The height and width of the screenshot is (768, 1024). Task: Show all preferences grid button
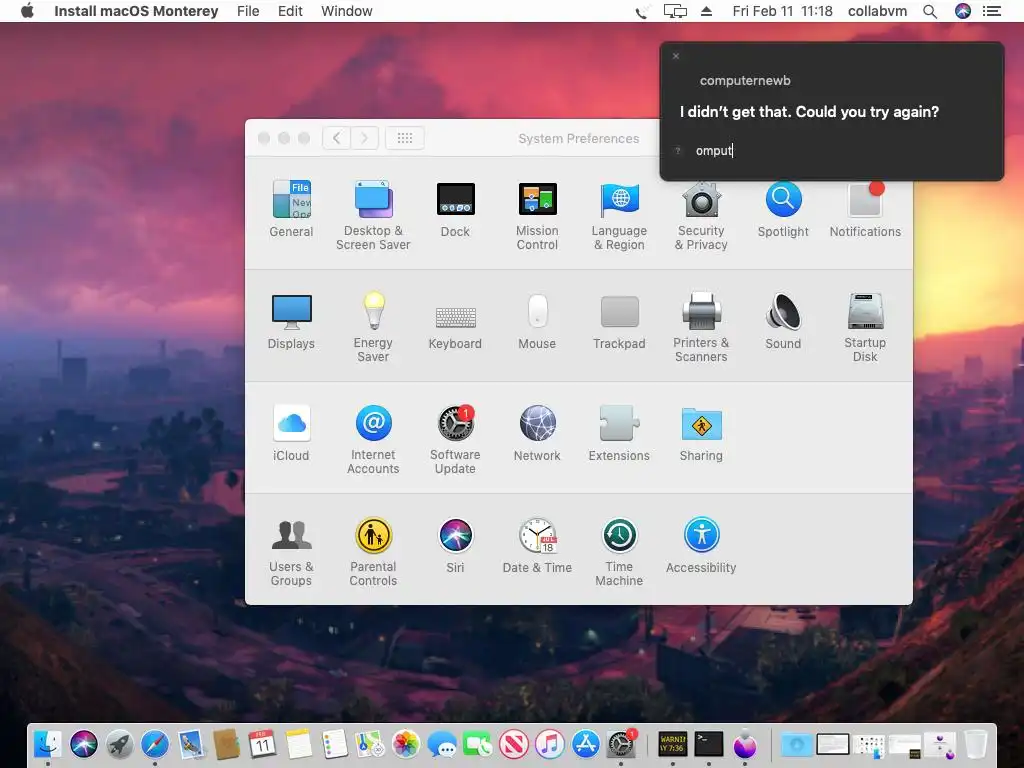pos(405,138)
